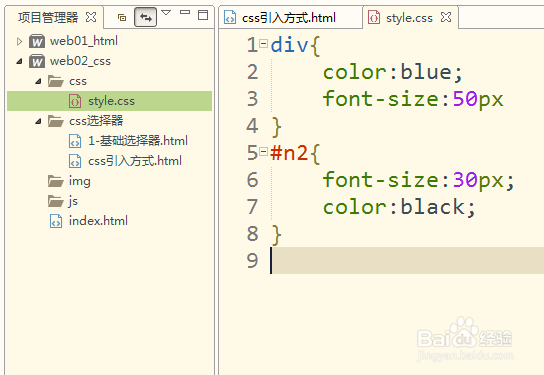Click line number 3 in gutter
Viewport: 544px width, 375px height.
click(253, 99)
